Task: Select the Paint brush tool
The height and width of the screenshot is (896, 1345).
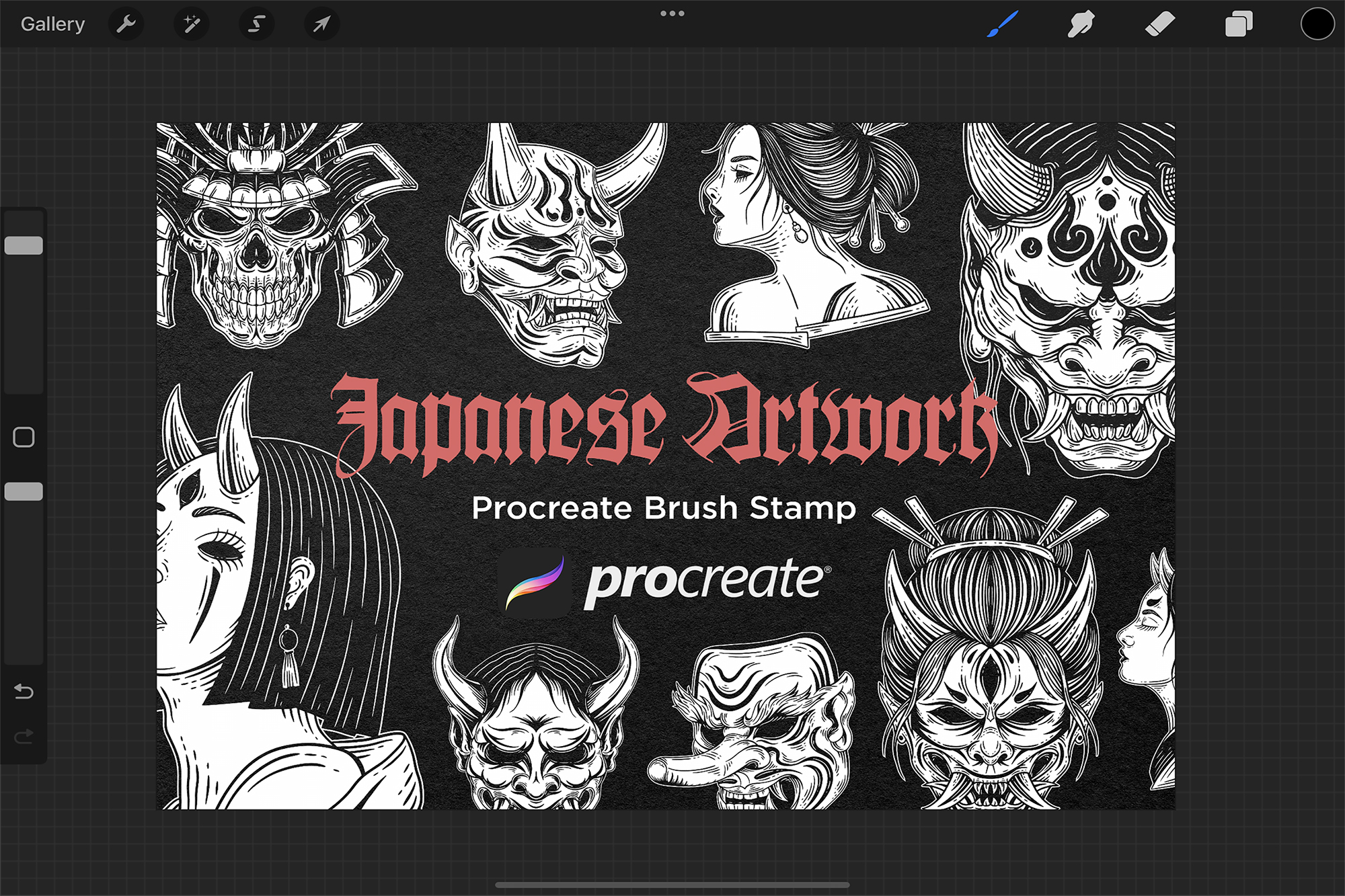Action: coord(1003,24)
